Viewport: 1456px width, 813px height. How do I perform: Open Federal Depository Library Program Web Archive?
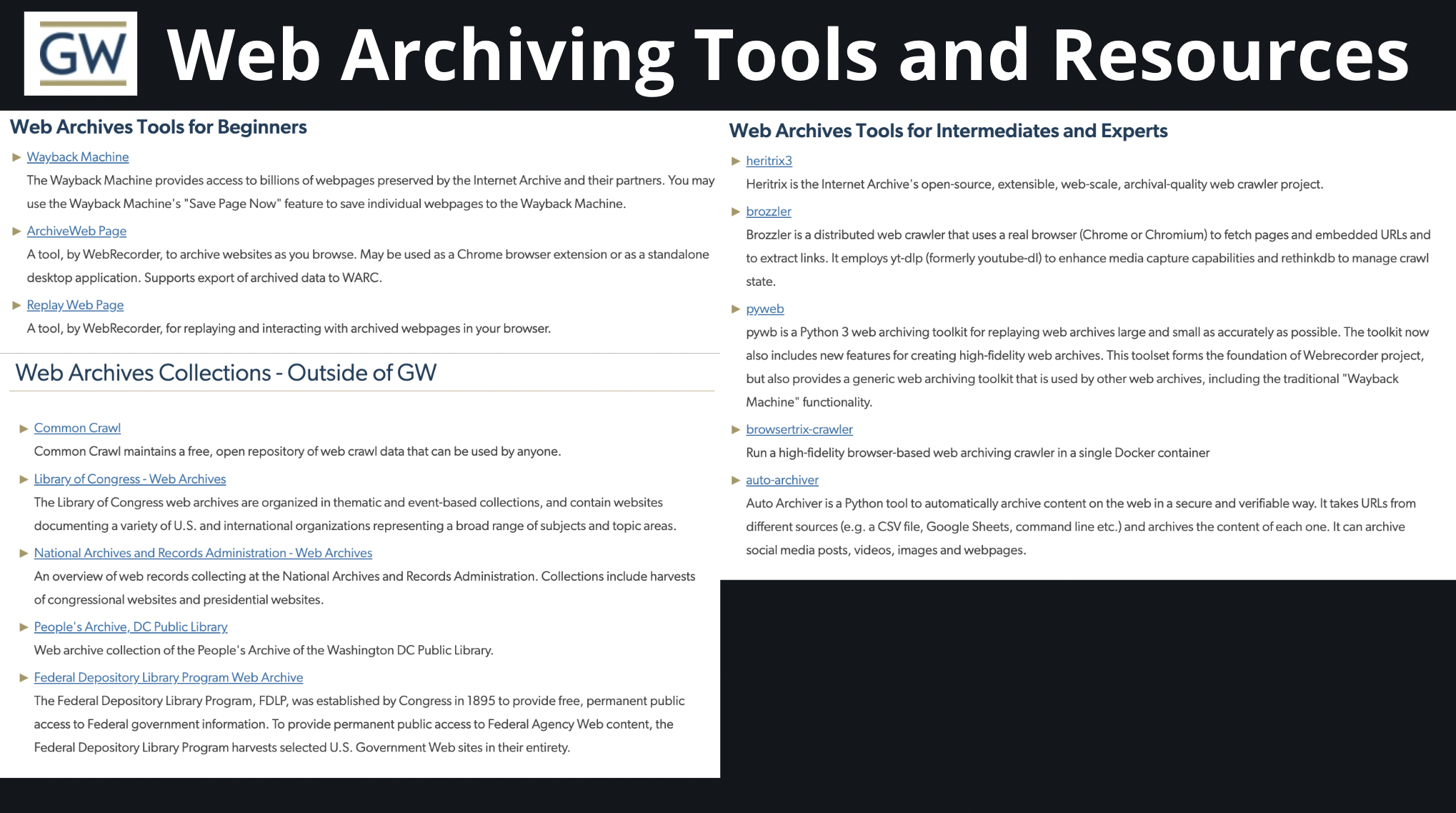[x=169, y=677]
